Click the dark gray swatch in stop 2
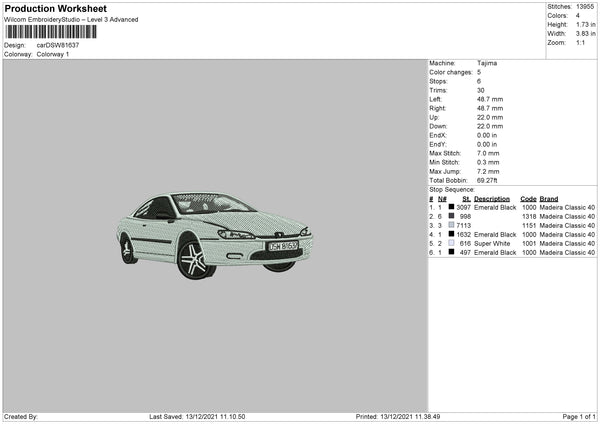This screenshot has width=600, height=424. [x=452, y=216]
